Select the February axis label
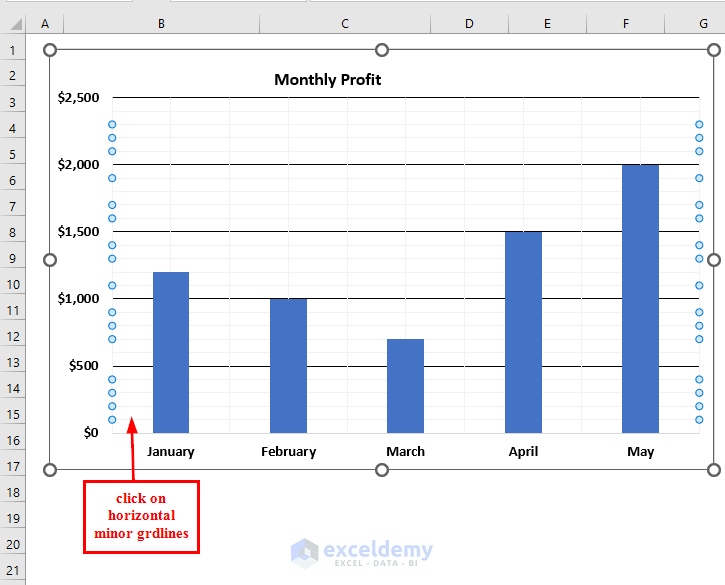The width and height of the screenshot is (725, 585). pos(289,451)
